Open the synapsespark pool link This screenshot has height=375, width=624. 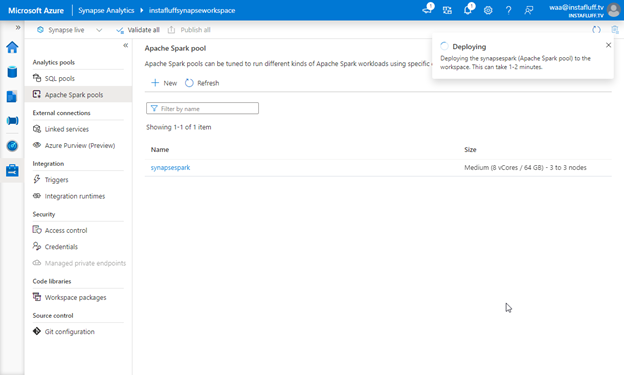click(x=170, y=168)
